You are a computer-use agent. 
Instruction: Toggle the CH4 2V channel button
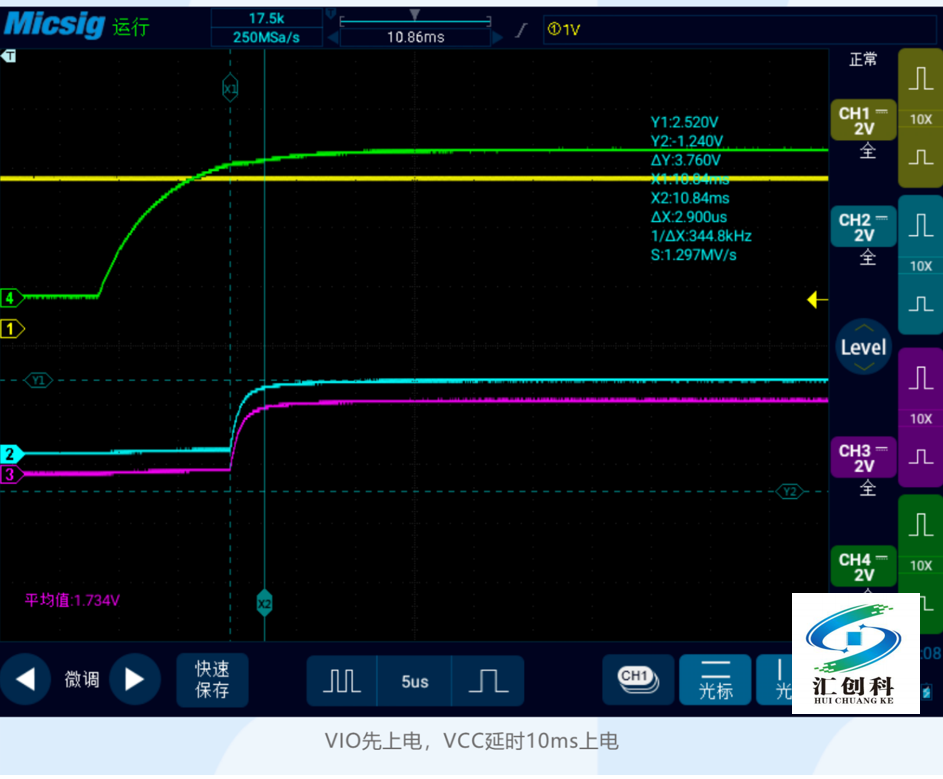pyautogui.click(x=863, y=567)
